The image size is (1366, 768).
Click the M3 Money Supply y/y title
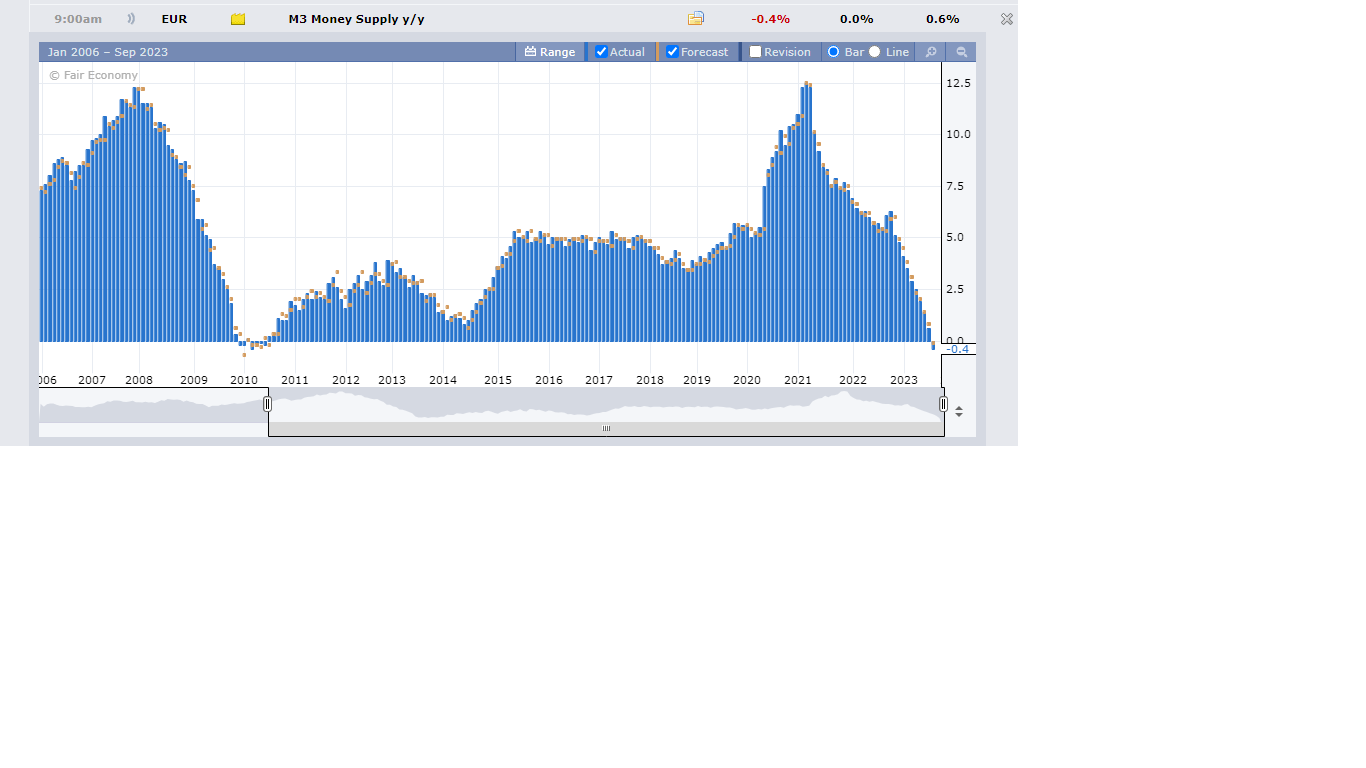coord(356,19)
